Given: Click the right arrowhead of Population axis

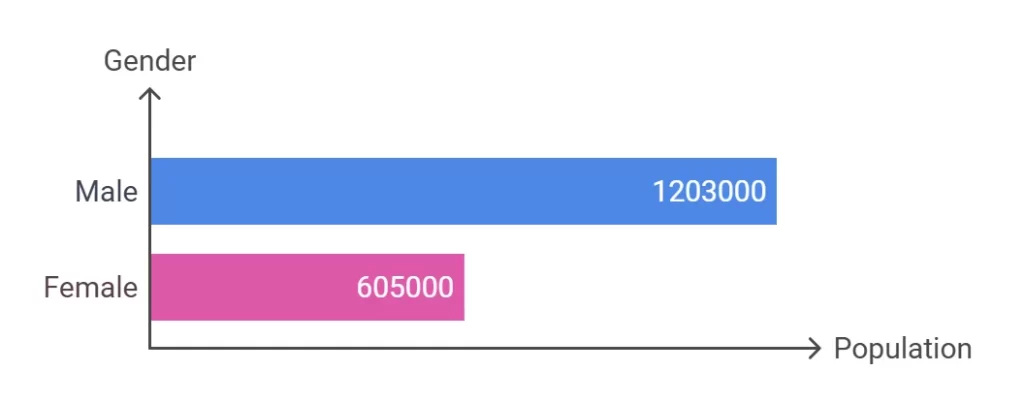Looking at the screenshot, I should tap(814, 348).
